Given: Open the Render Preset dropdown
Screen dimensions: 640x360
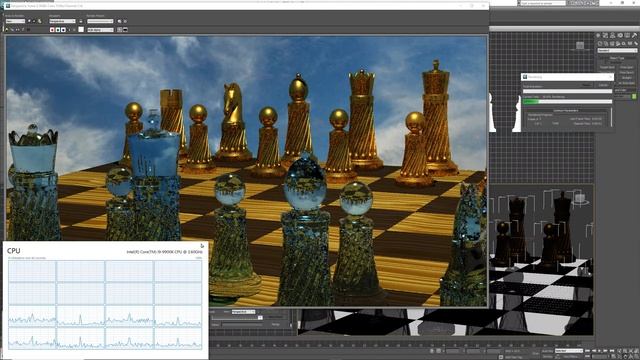Looking at the screenshot, I should tap(100, 21).
